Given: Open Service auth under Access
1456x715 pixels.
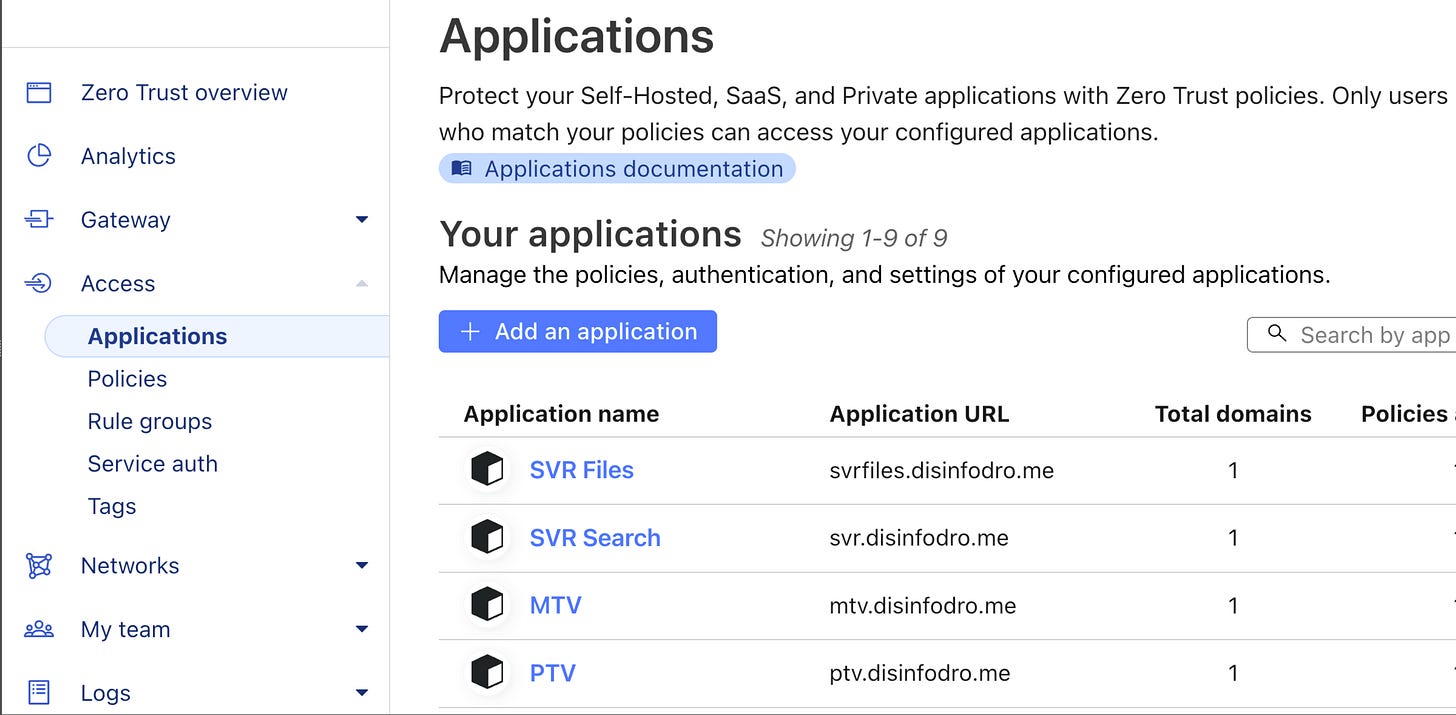Looking at the screenshot, I should point(153,464).
